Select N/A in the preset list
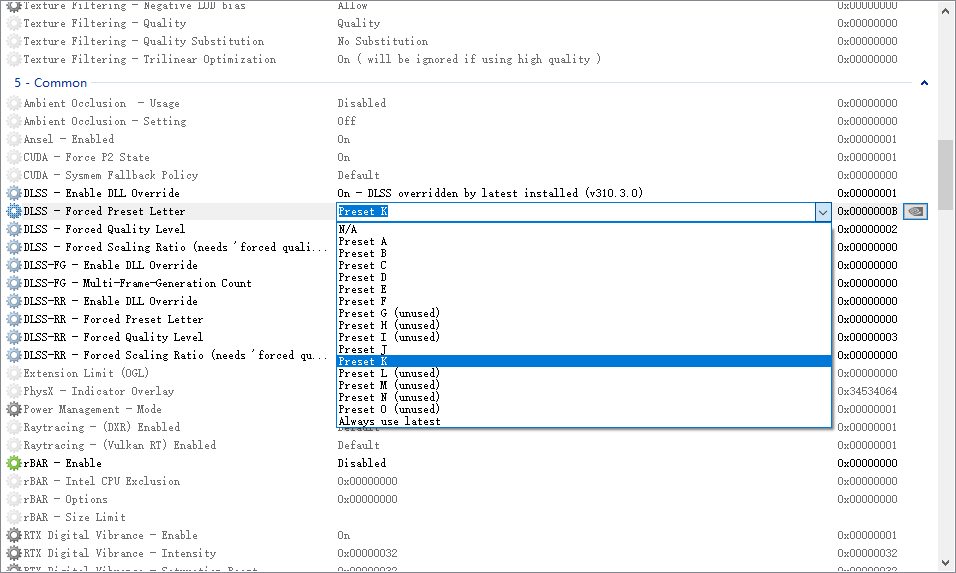Image resolution: width=956 pixels, height=573 pixels. 348,229
